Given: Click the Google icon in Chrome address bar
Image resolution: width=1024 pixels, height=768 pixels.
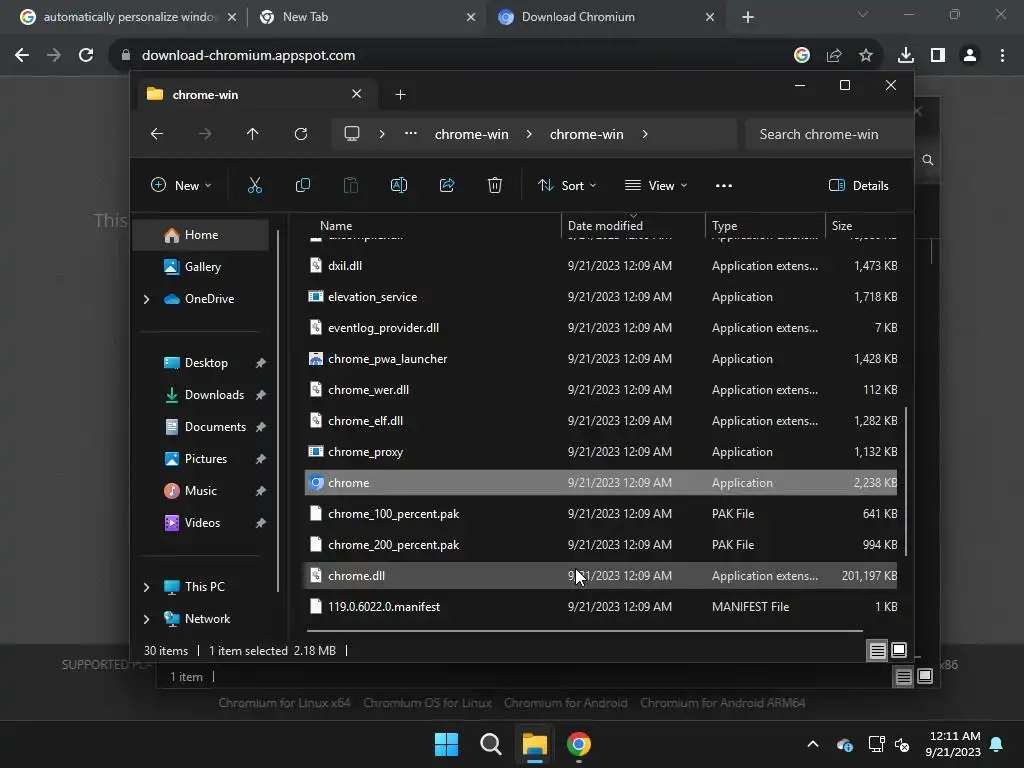Looking at the screenshot, I should coord(802,56).
